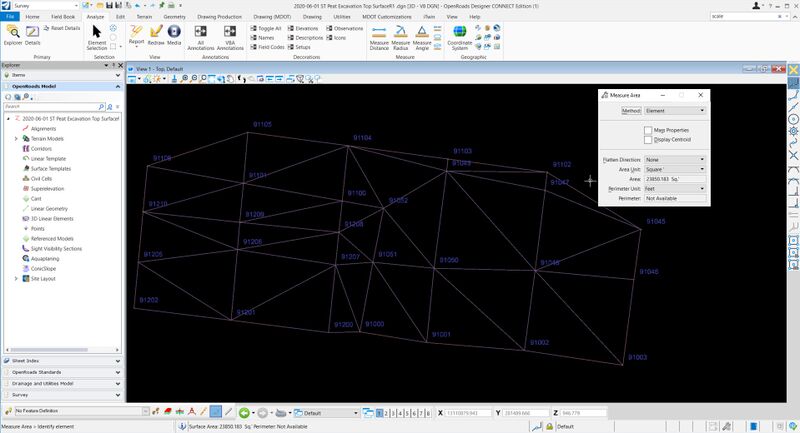Start the Measure Angle tool
This screenshot has width=800, height=433.
[422, 37]
